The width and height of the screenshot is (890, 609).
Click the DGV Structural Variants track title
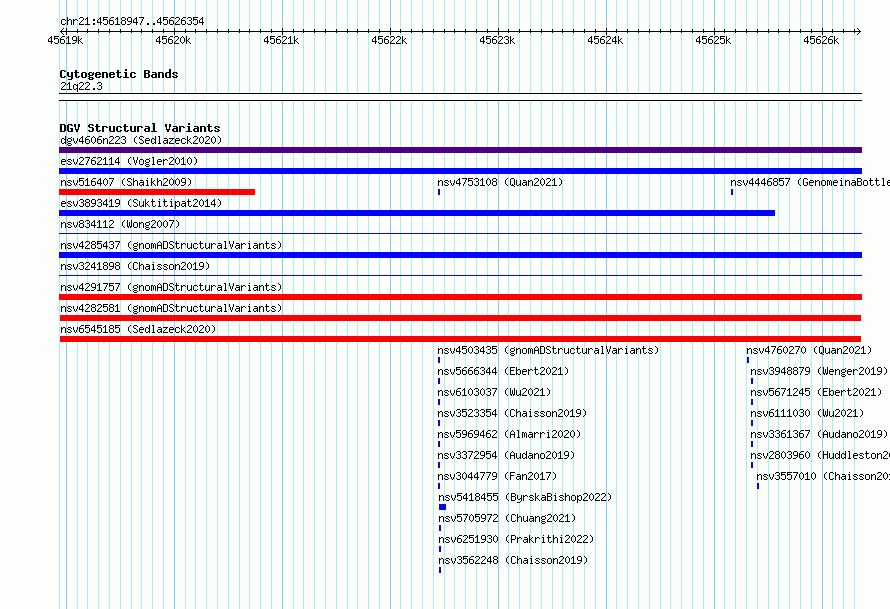pos(140,128)
